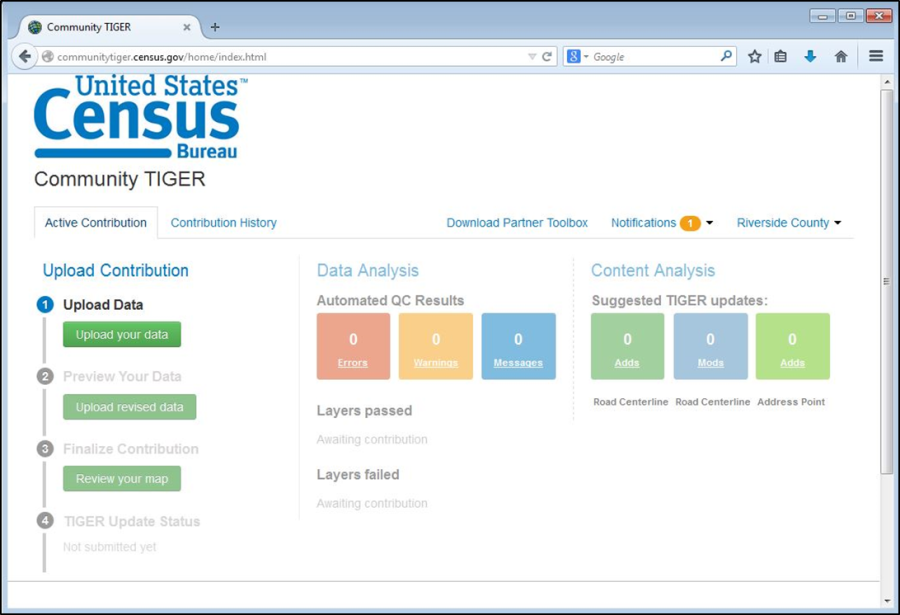900x615 pixels.
Task: Click the vertical scrollbar thumb
Action: tap(887, 281)
